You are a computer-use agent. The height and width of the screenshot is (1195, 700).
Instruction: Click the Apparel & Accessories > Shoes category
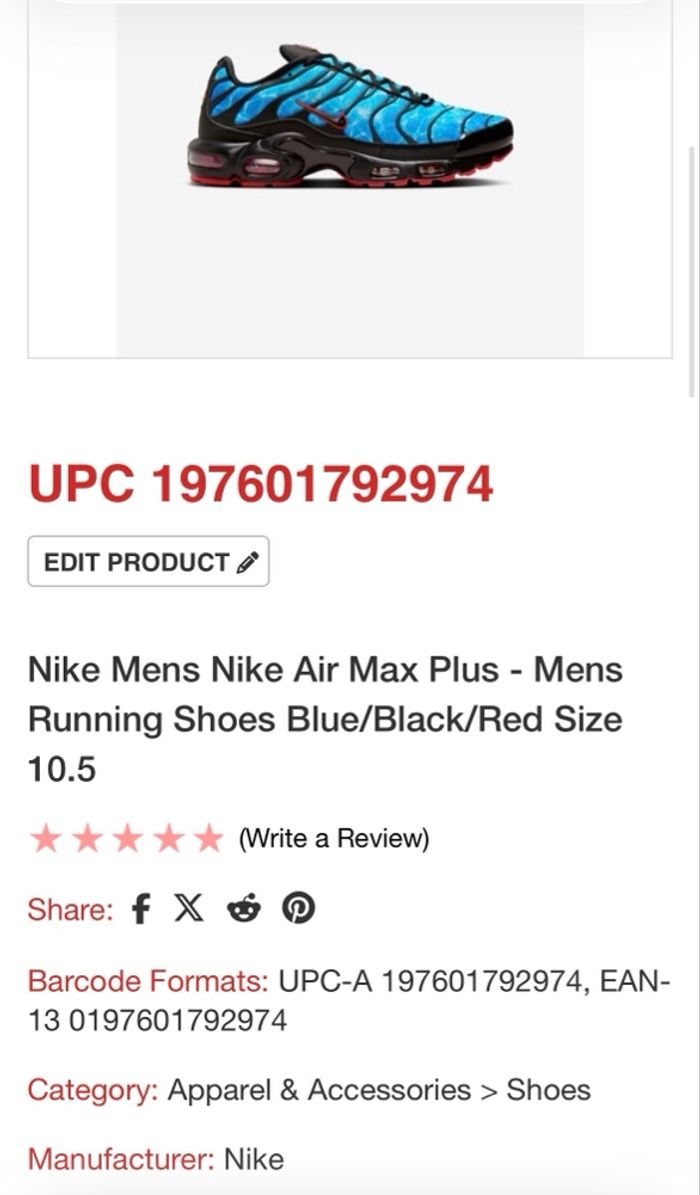tap(379, 1089)
